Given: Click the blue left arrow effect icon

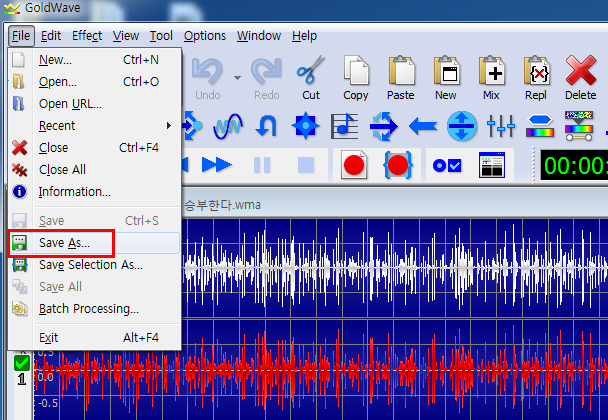Looking at the screenshot, I should click(x=423, y=126).
